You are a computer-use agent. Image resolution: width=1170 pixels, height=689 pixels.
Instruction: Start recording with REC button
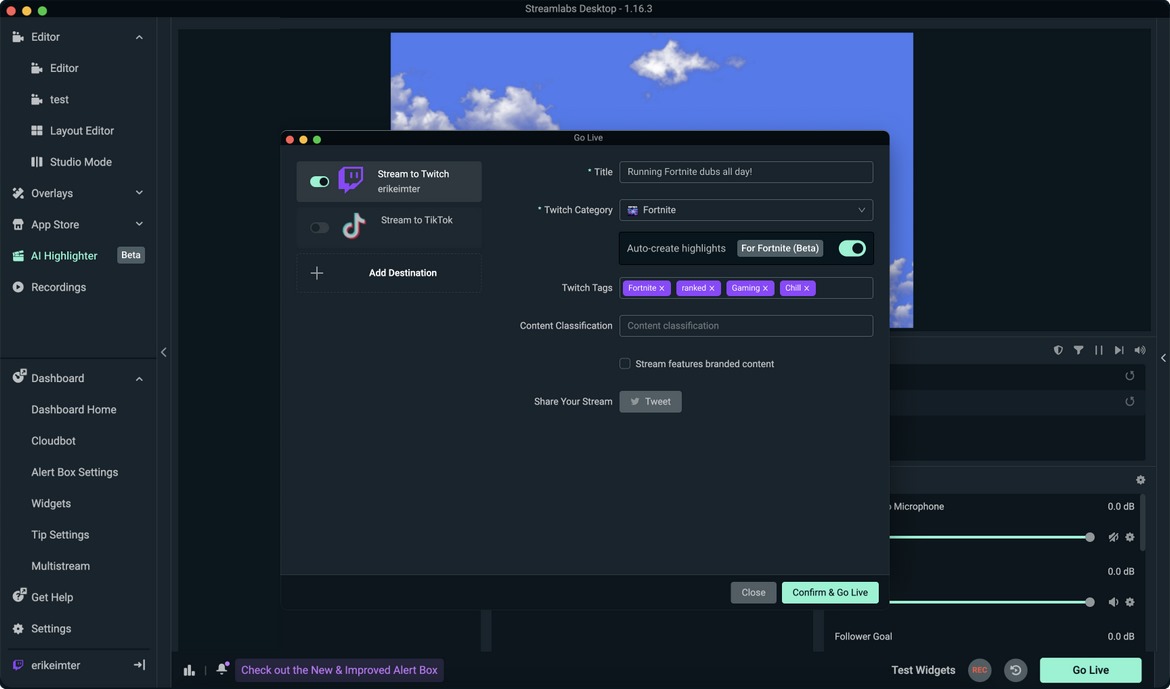(980, 670)
